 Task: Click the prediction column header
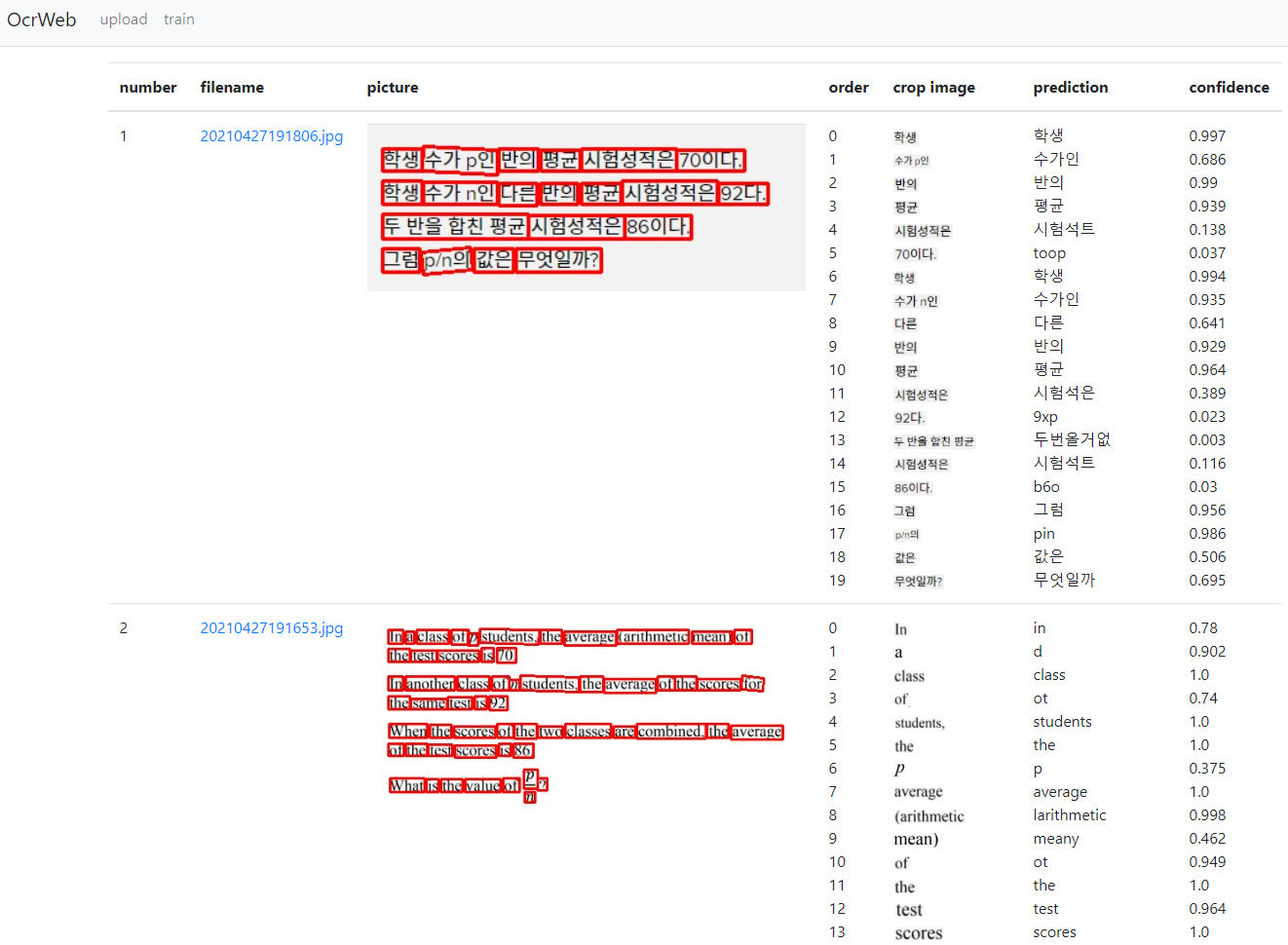pyautogui.click(x=1070, y=87)
